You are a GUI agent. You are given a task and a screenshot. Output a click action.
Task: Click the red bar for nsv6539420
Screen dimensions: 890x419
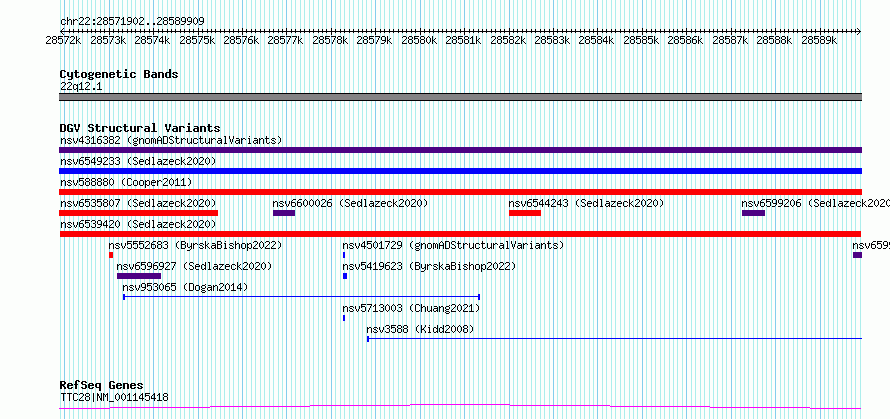pos(460,234)
